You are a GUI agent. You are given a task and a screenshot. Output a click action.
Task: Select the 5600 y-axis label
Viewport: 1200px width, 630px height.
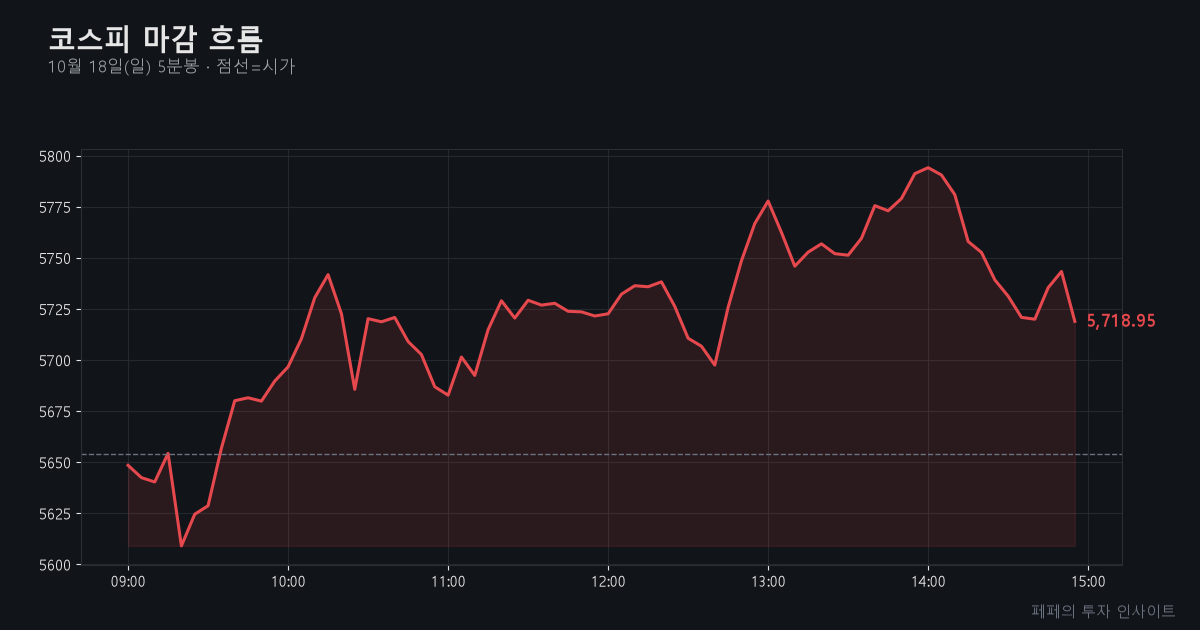pyautogui.click(x=55, y=565)
